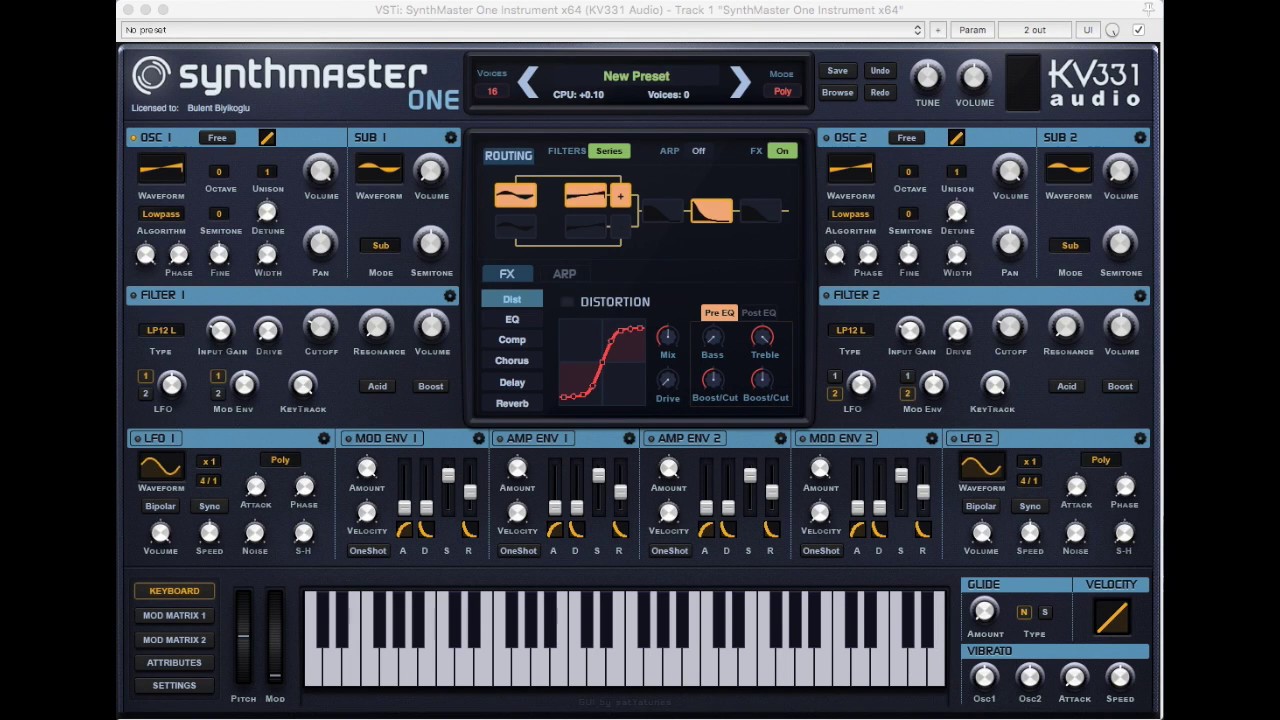Screen dimensions: 1280x720
Task: Click the plus mixer node in routing
Action: [x=620, y=196]
